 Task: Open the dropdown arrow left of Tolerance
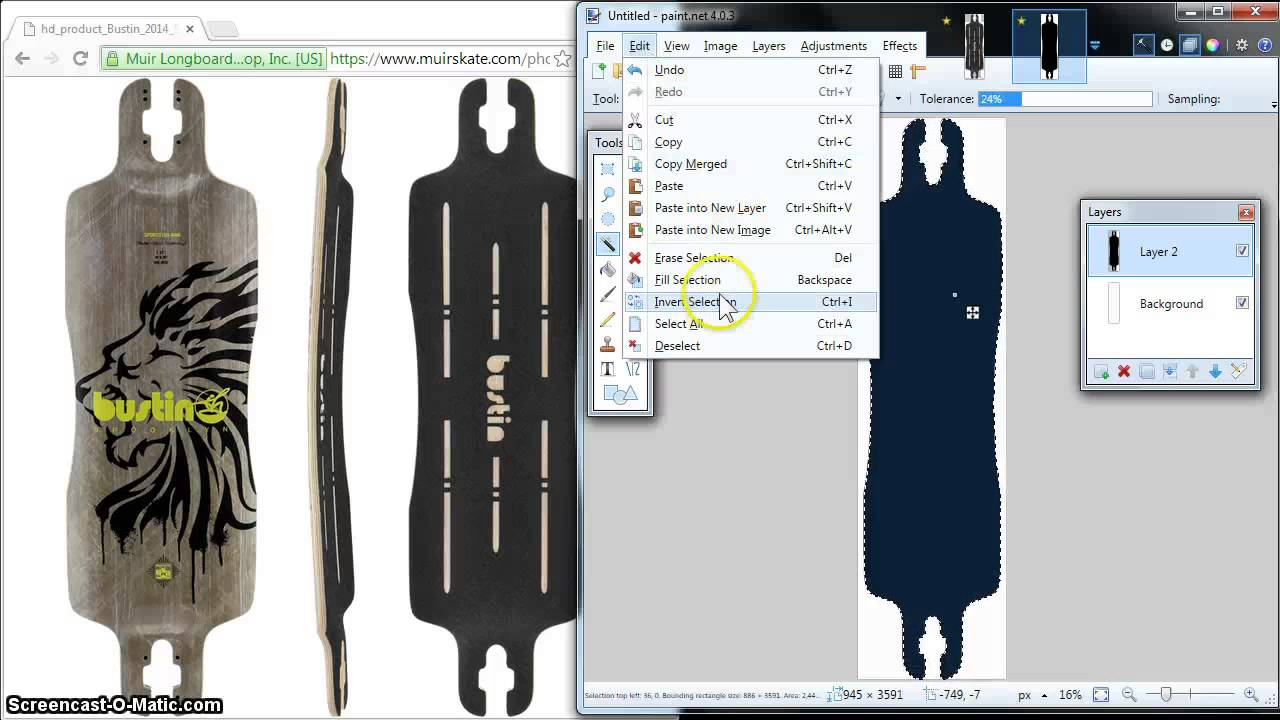898,99
